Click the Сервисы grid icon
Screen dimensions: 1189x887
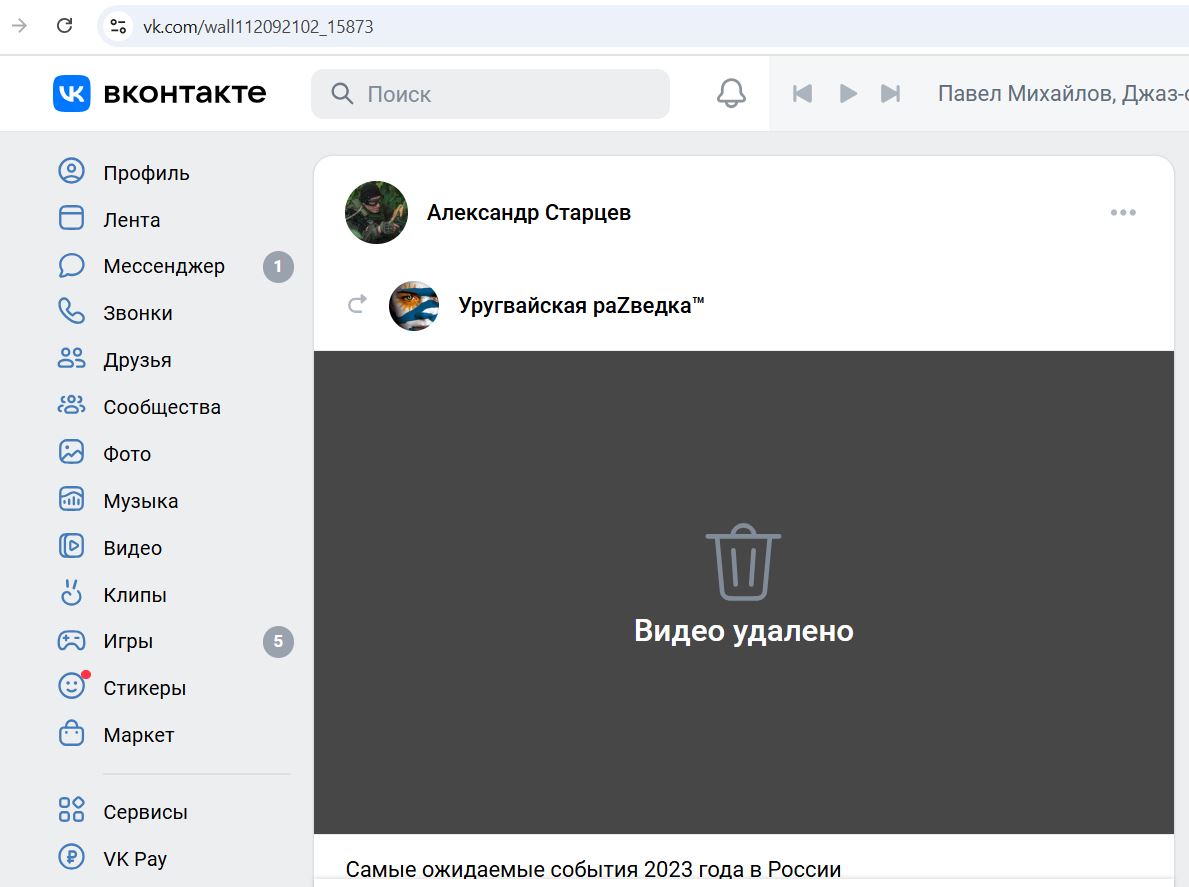pos(71,810)
